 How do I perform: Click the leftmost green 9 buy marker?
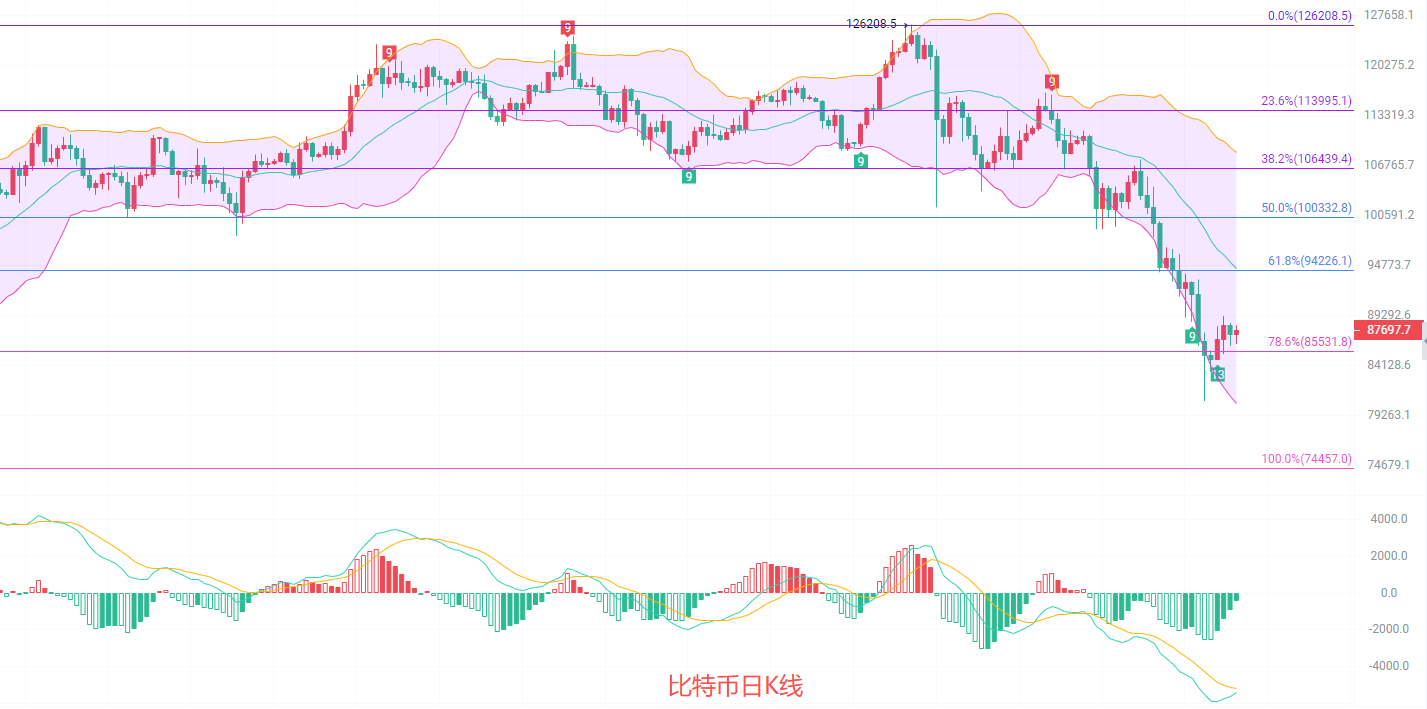pos(689,176)
